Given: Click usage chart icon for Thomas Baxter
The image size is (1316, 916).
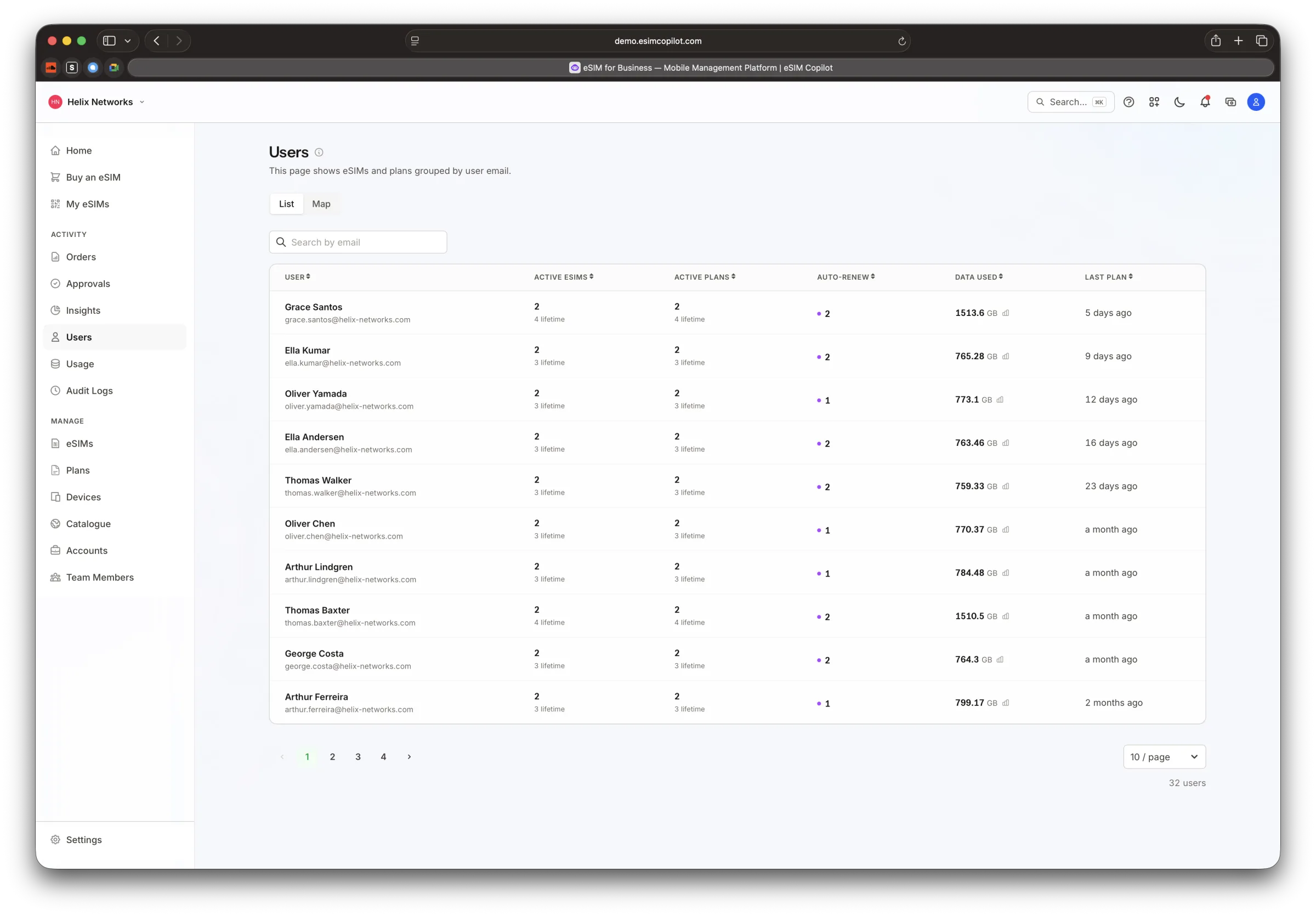Looking at the screenshot, I should pos(1006,616).
